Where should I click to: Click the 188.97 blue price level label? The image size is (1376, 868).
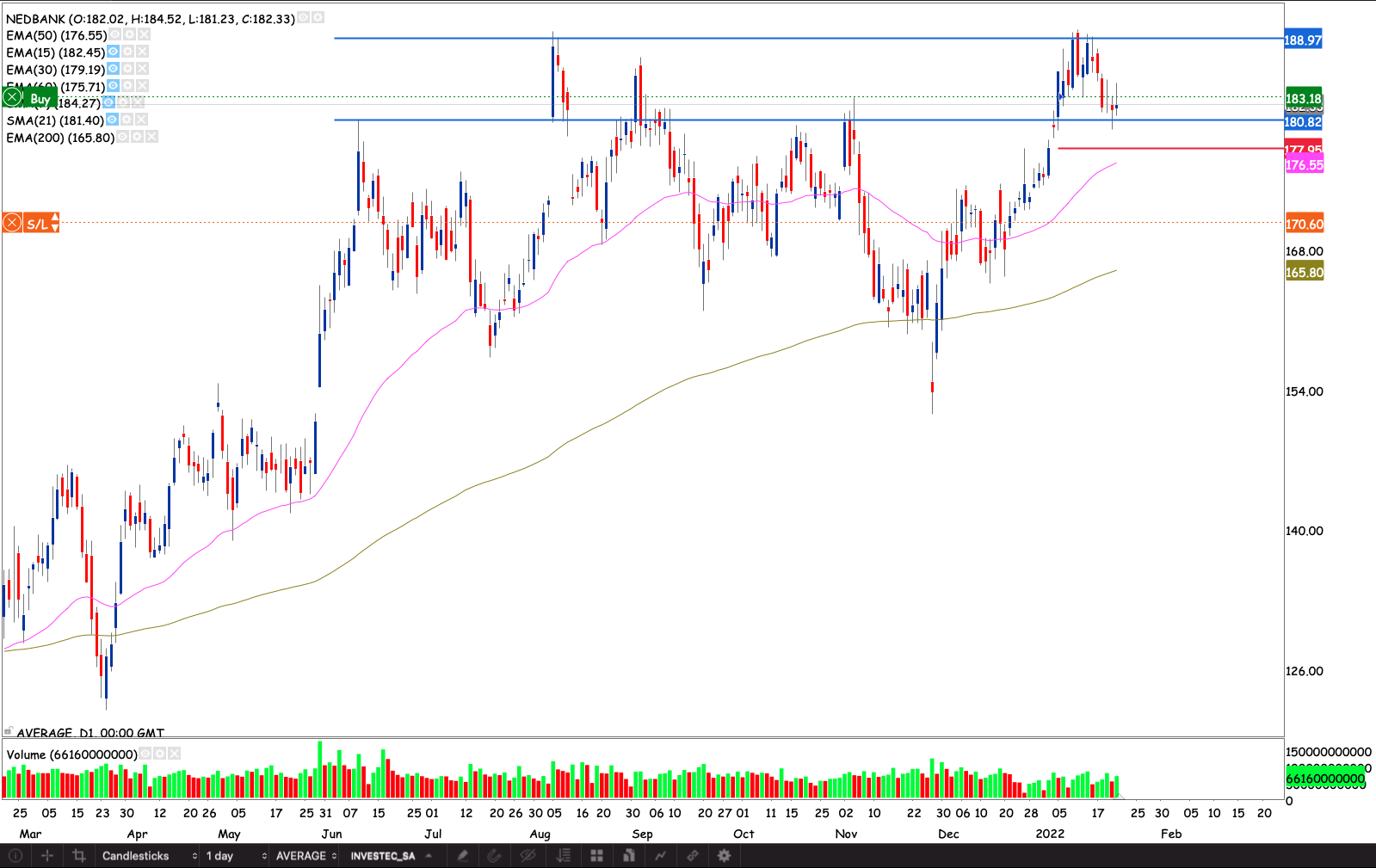point(1303,40)
